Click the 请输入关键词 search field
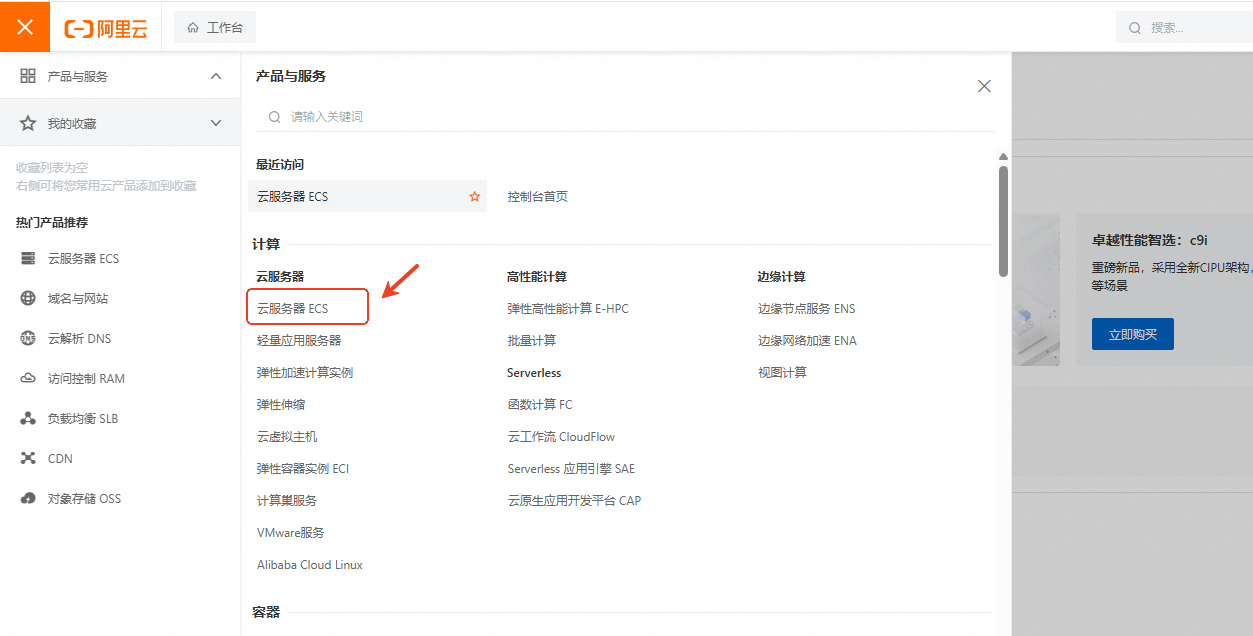The height and width of the screenshot is (636, 1253). pos(625,117)
